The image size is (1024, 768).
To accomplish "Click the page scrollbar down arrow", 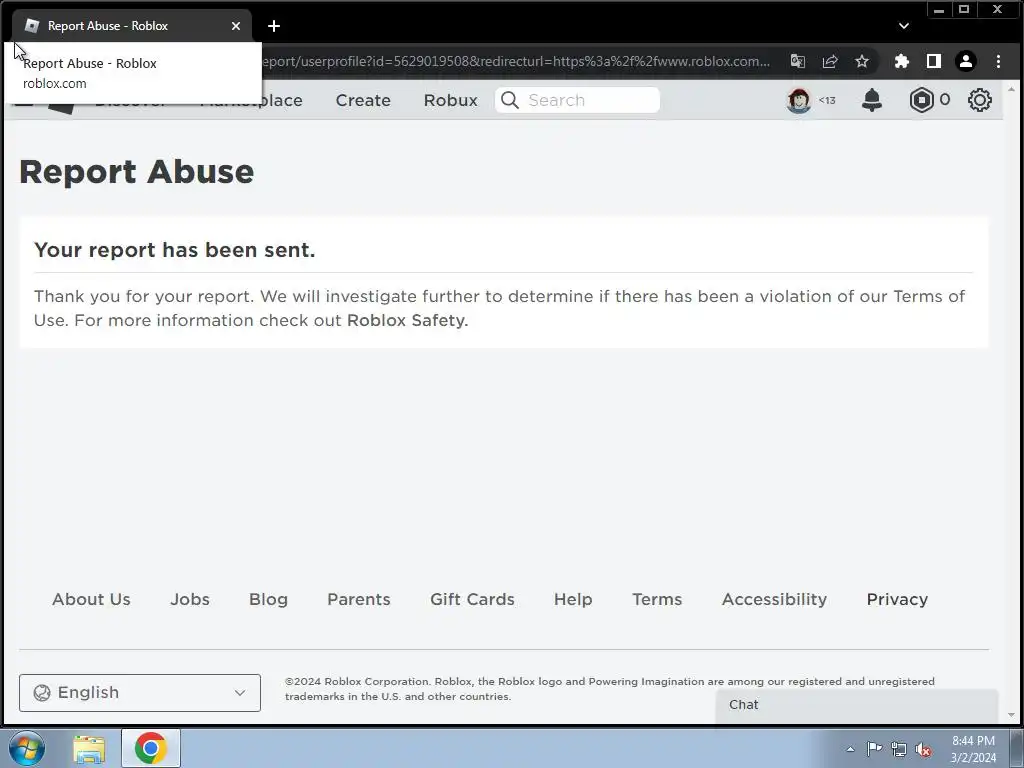I will click(x=1012, y=716).
